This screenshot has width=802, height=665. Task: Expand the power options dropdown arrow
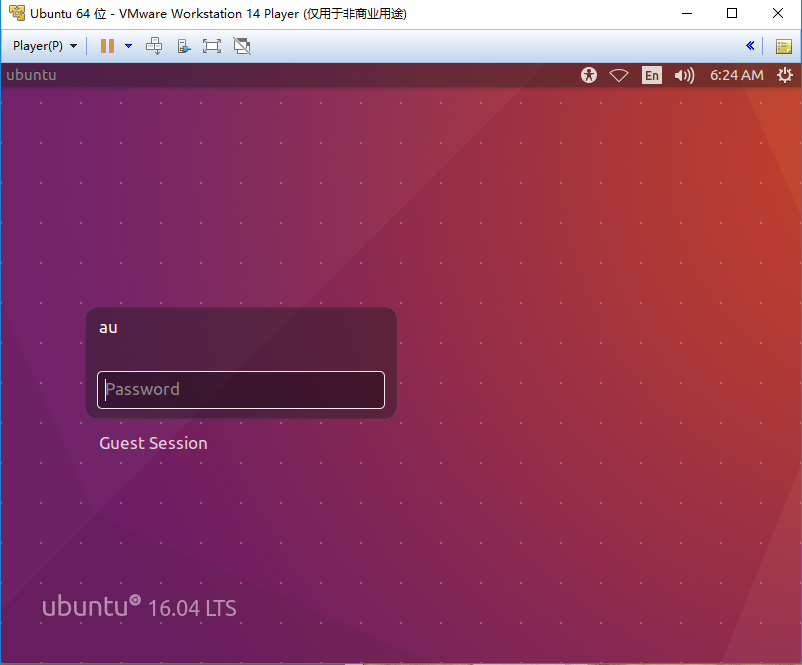click(x=128, y=46)
